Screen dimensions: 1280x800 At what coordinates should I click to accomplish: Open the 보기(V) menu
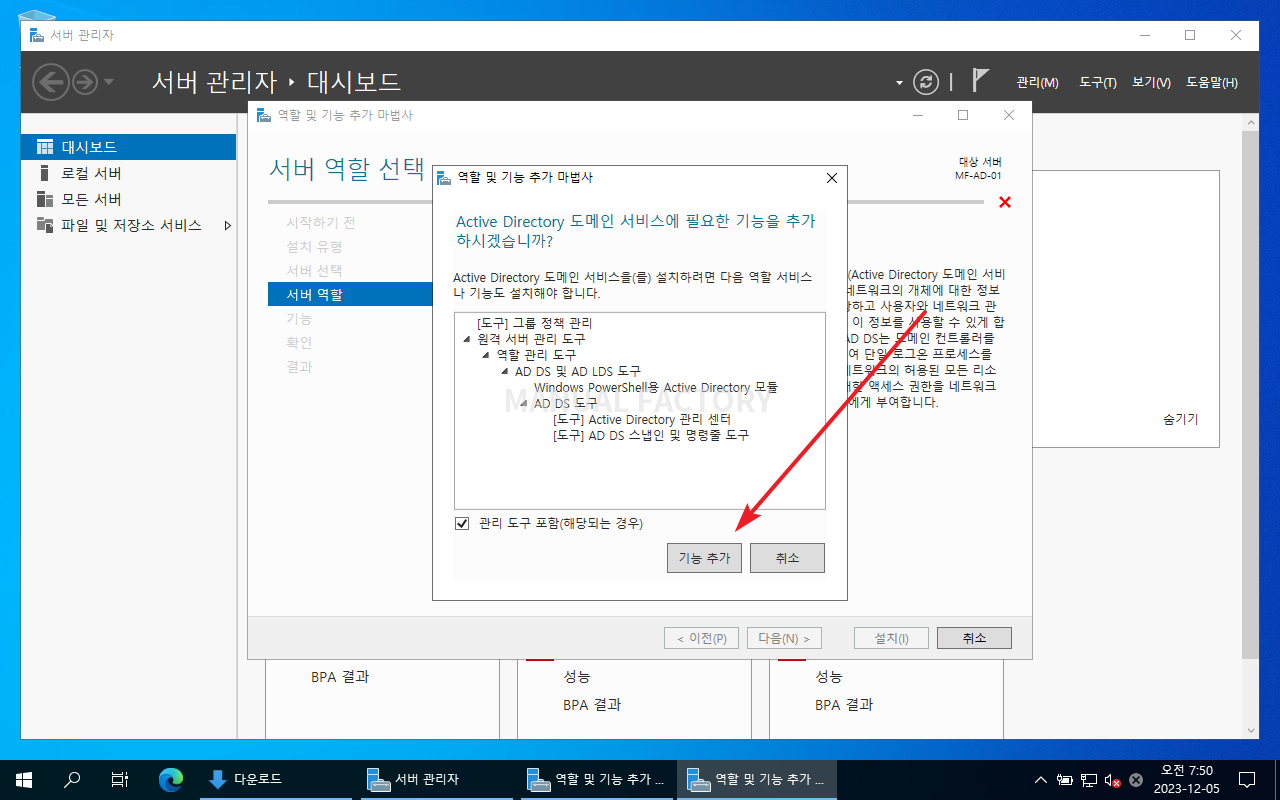click(1151, 82)
